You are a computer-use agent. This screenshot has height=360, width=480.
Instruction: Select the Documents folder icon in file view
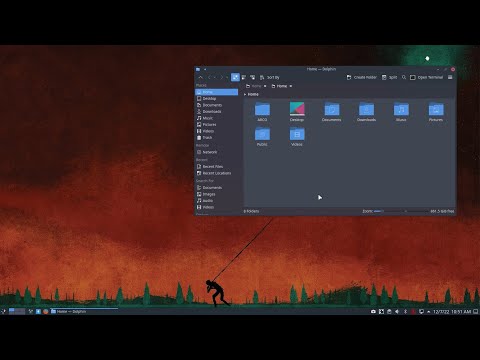tap(332, 109)
